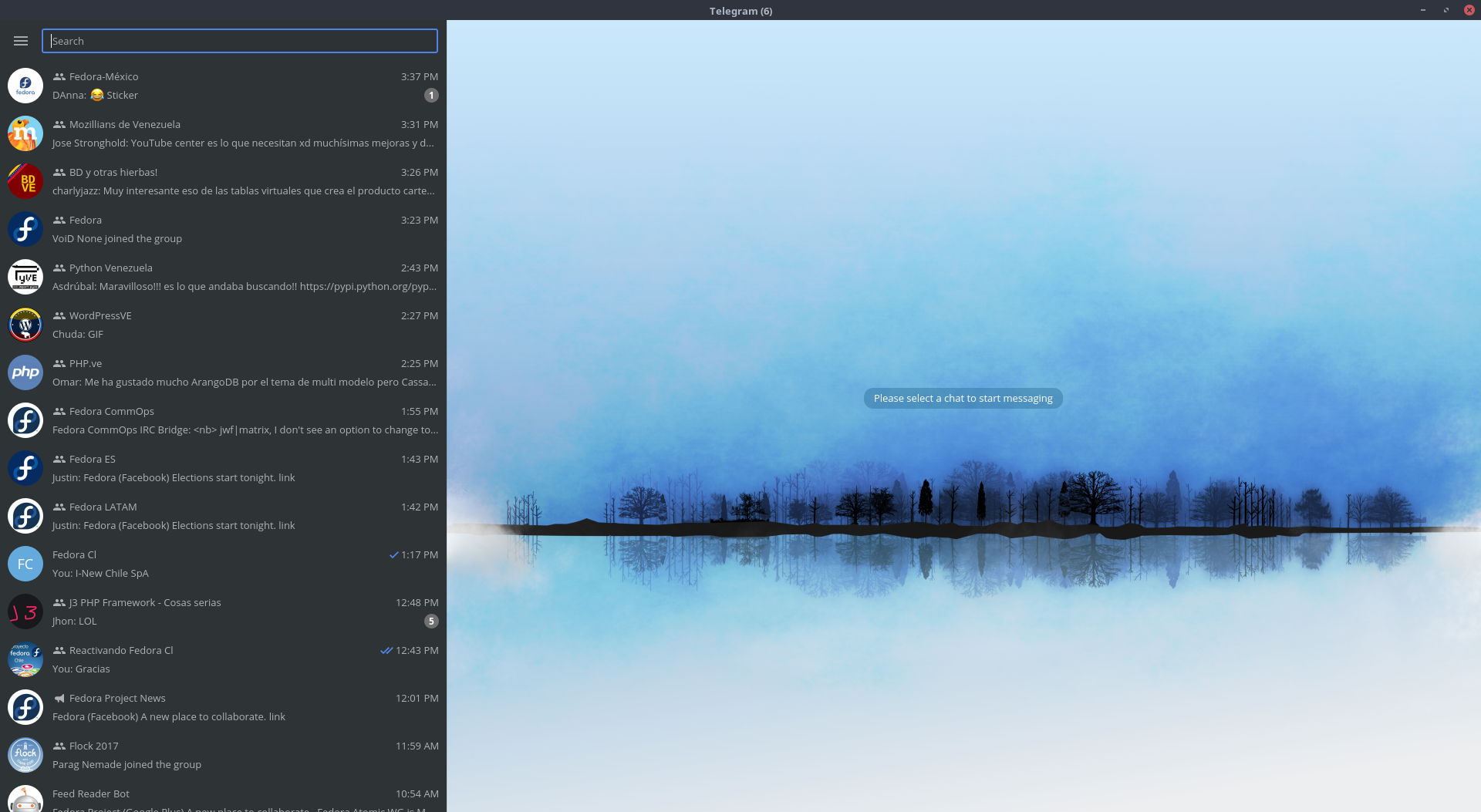Open the Fedora-México avatar
1481x812 pixels.
point(25,86)
